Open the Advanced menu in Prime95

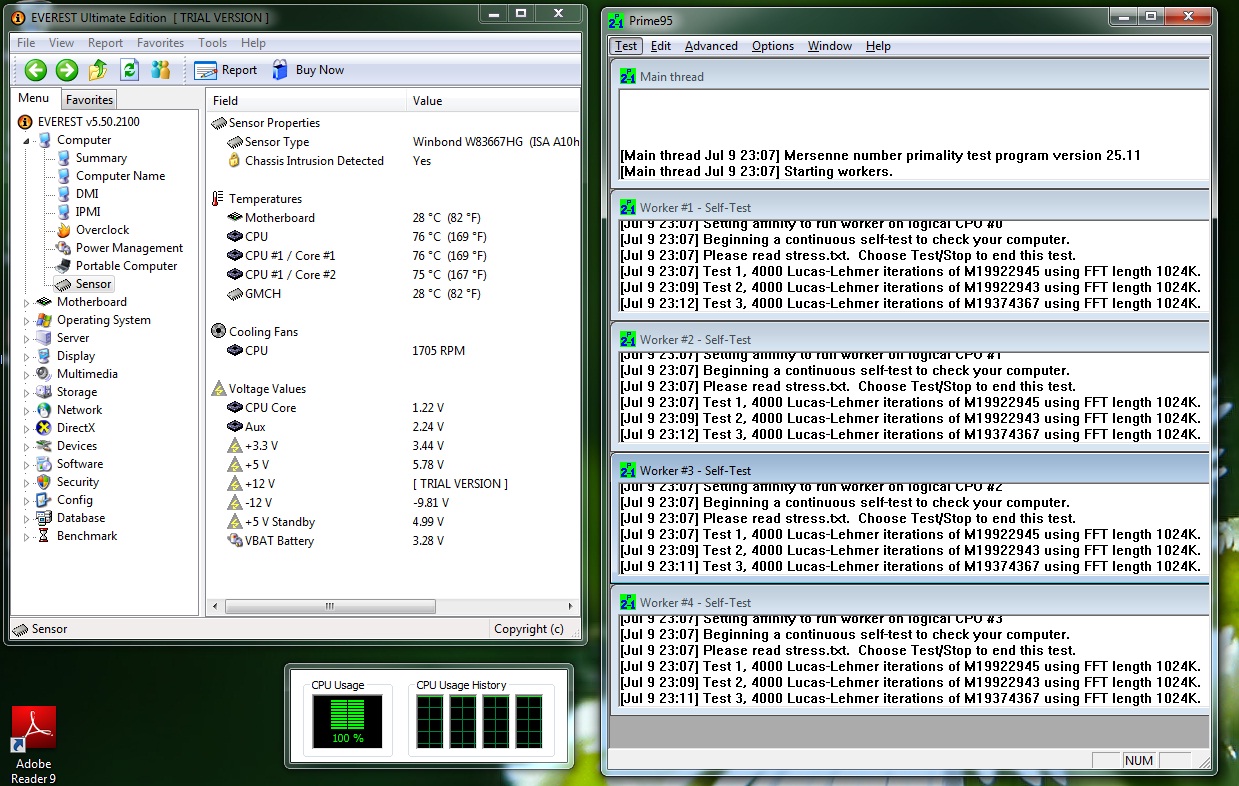click(x=711, y=46)
